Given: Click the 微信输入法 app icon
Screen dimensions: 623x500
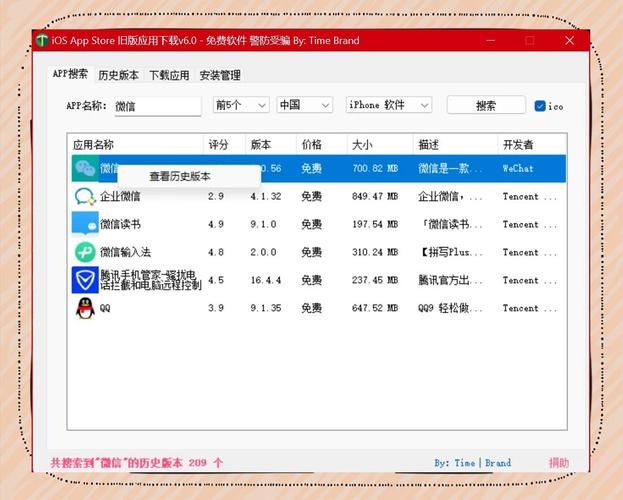Looking at the screenshot, I should [x=85, y=252].
